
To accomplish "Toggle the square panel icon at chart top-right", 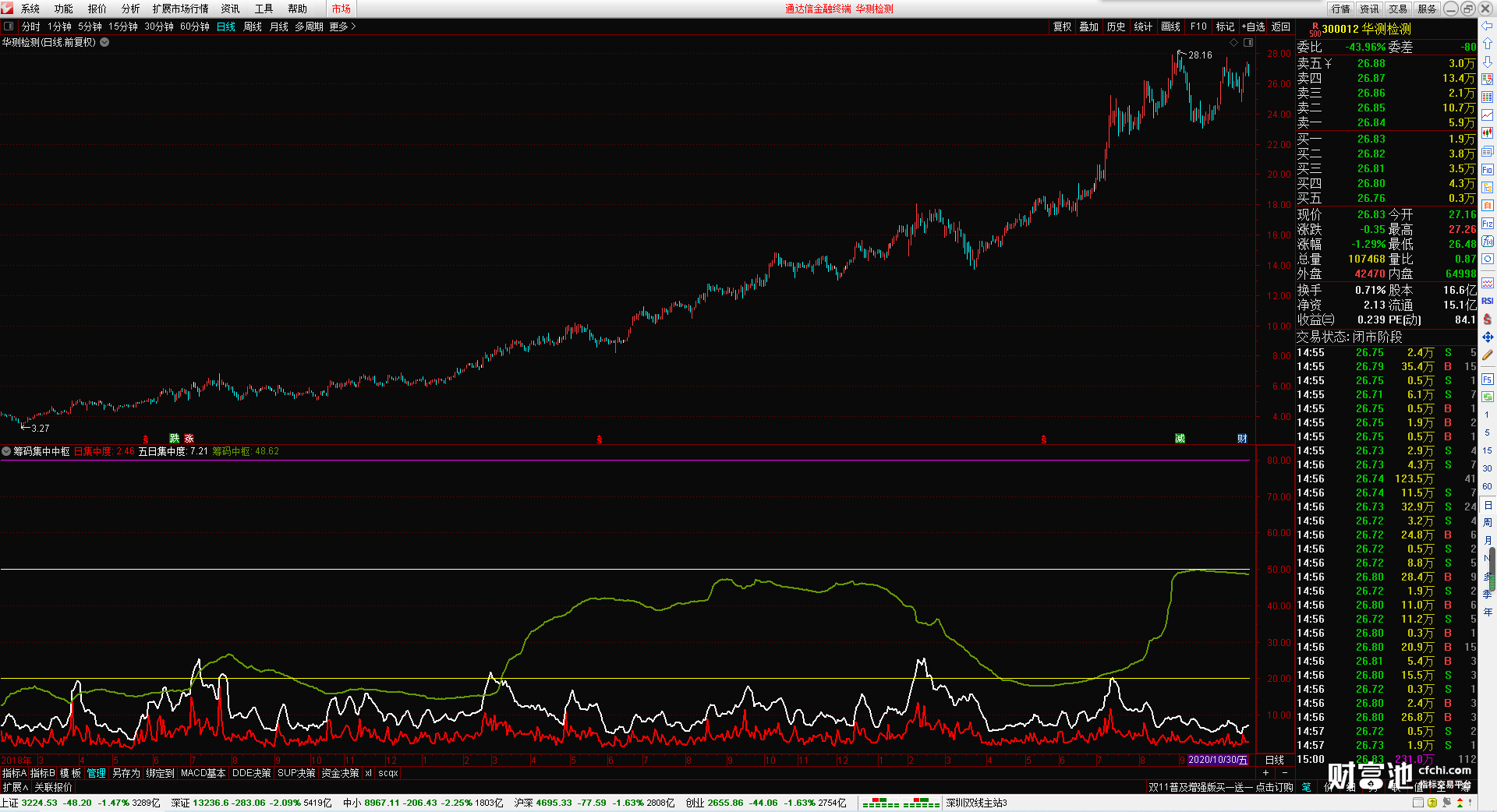I will coord(1248,43).
